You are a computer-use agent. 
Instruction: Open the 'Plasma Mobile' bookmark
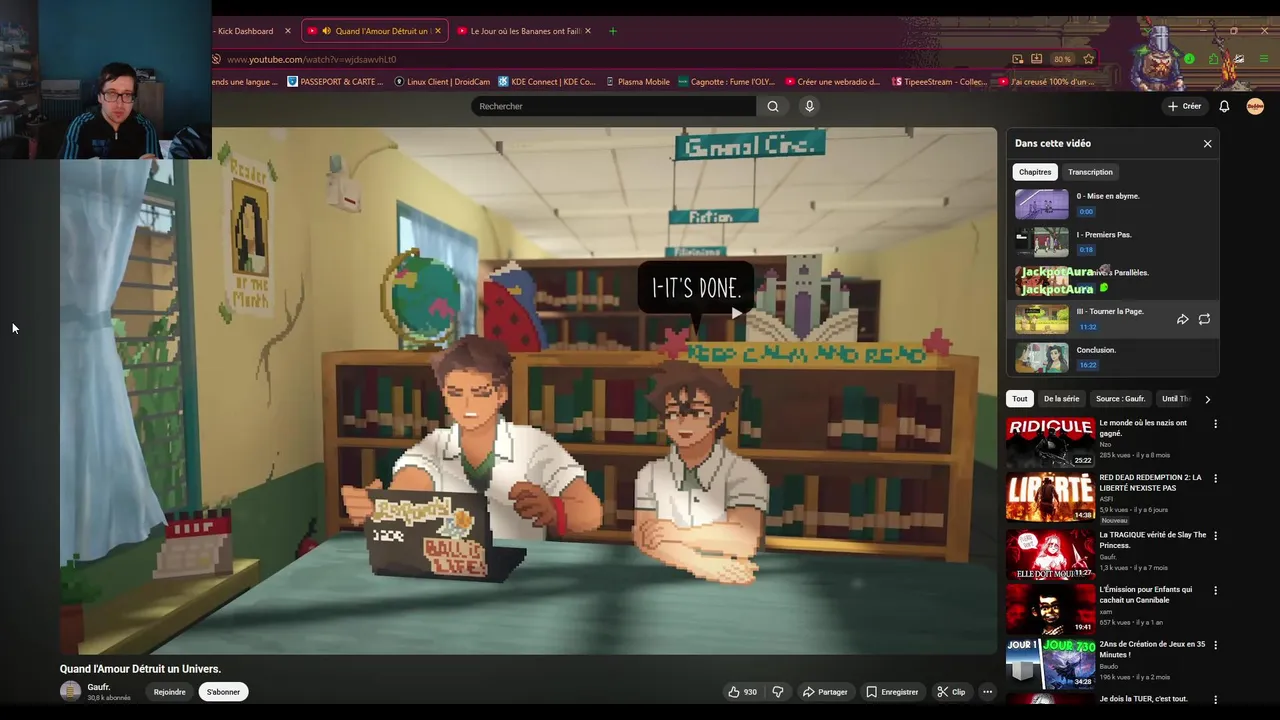(637, 82)
